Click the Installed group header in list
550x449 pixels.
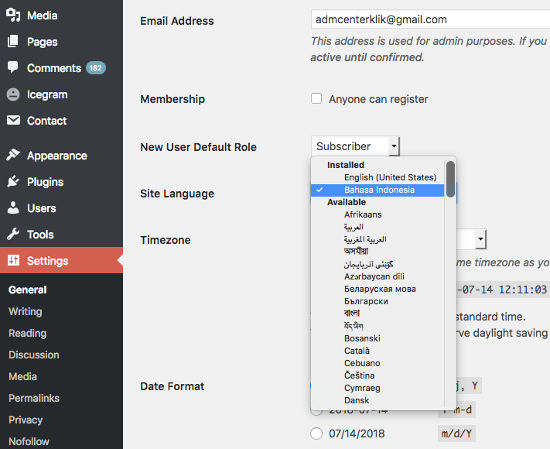[x=346, y=165]
